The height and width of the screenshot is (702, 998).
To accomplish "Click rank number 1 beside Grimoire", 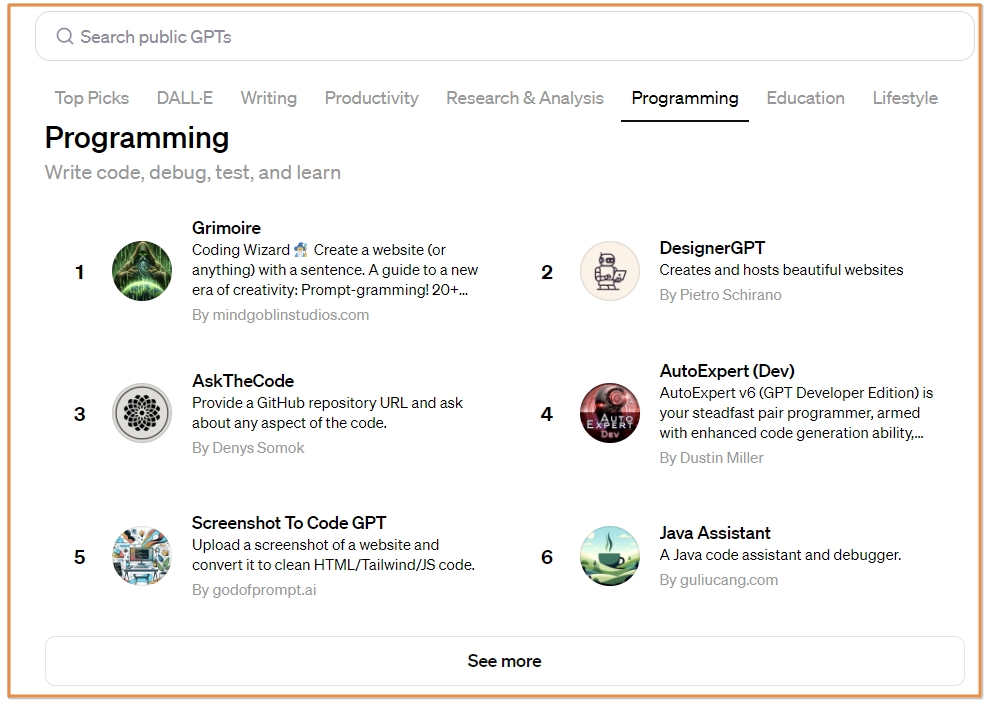I will [x=80, y=272].
